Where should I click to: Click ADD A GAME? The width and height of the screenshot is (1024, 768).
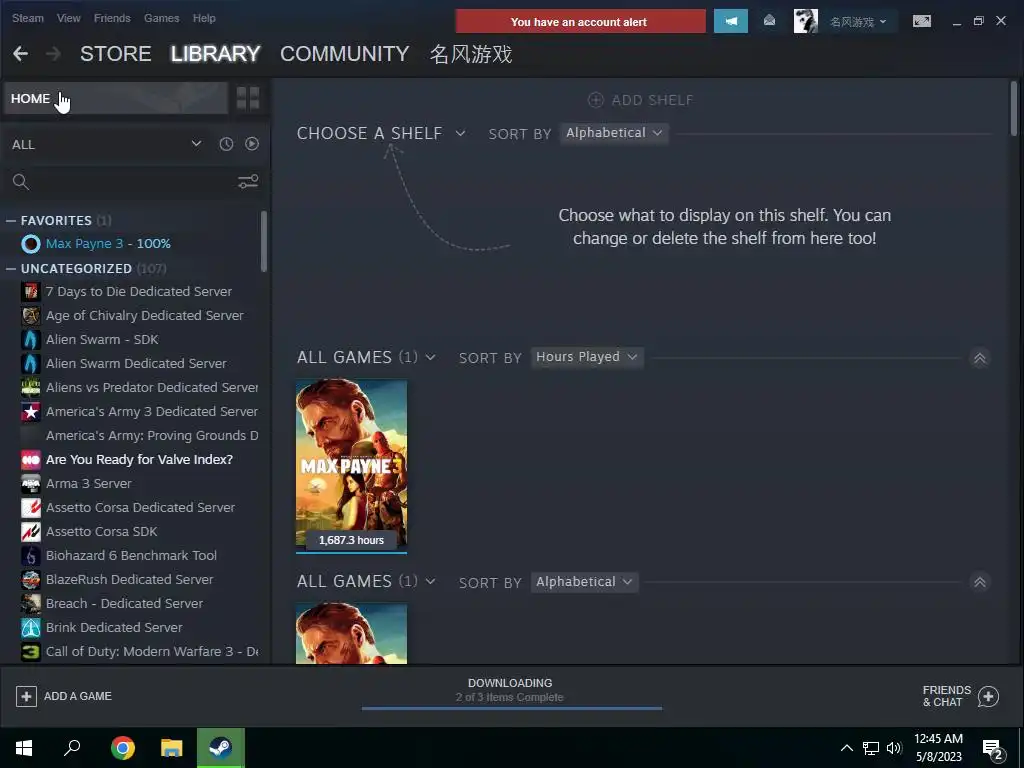click(64, 696)
